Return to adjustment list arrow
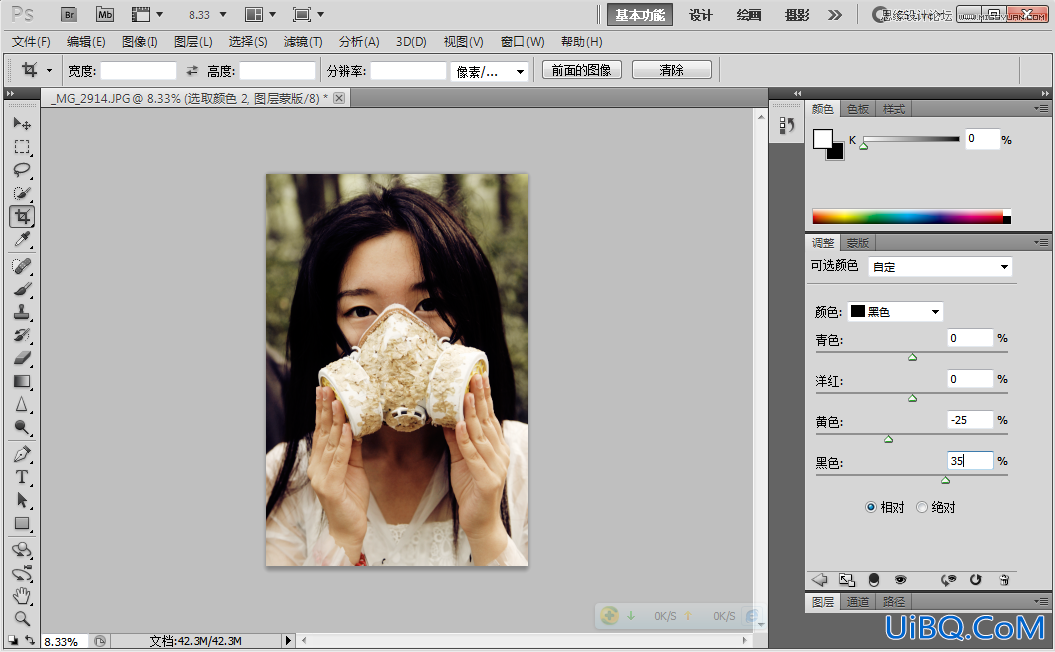The width and height of the screenshot is (1055, 652). 819,579
